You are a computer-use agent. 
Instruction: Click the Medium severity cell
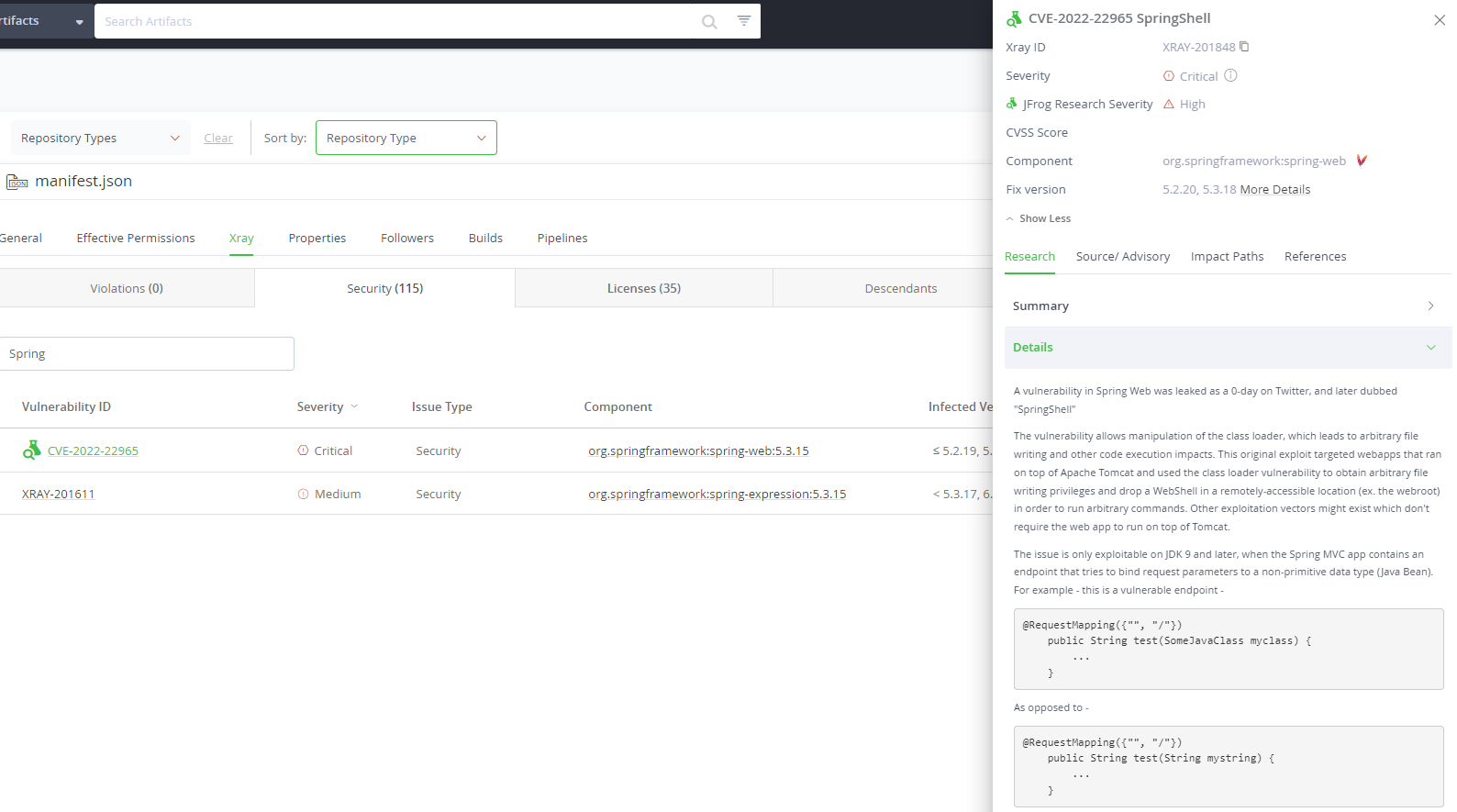click(x=329, y=494)
